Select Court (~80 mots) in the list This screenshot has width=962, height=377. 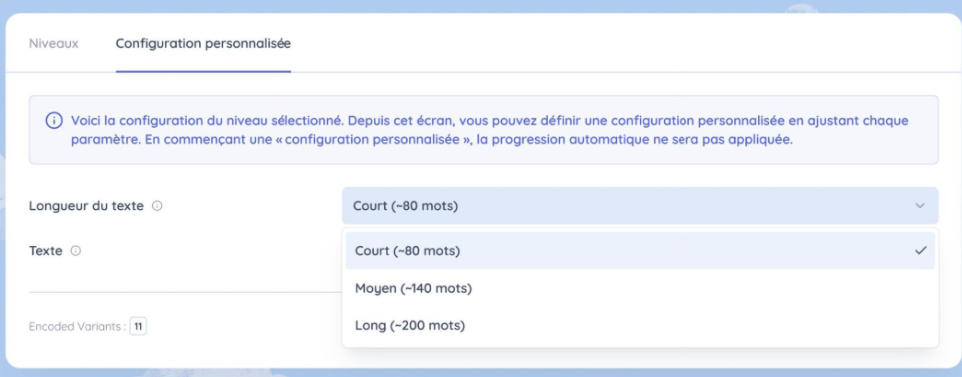[x=640, y=251]
